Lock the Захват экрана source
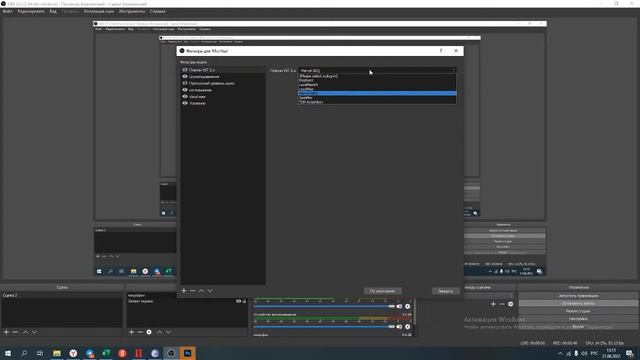The height and width of the screenshot is (360, 640). click(x=244, y=301)
